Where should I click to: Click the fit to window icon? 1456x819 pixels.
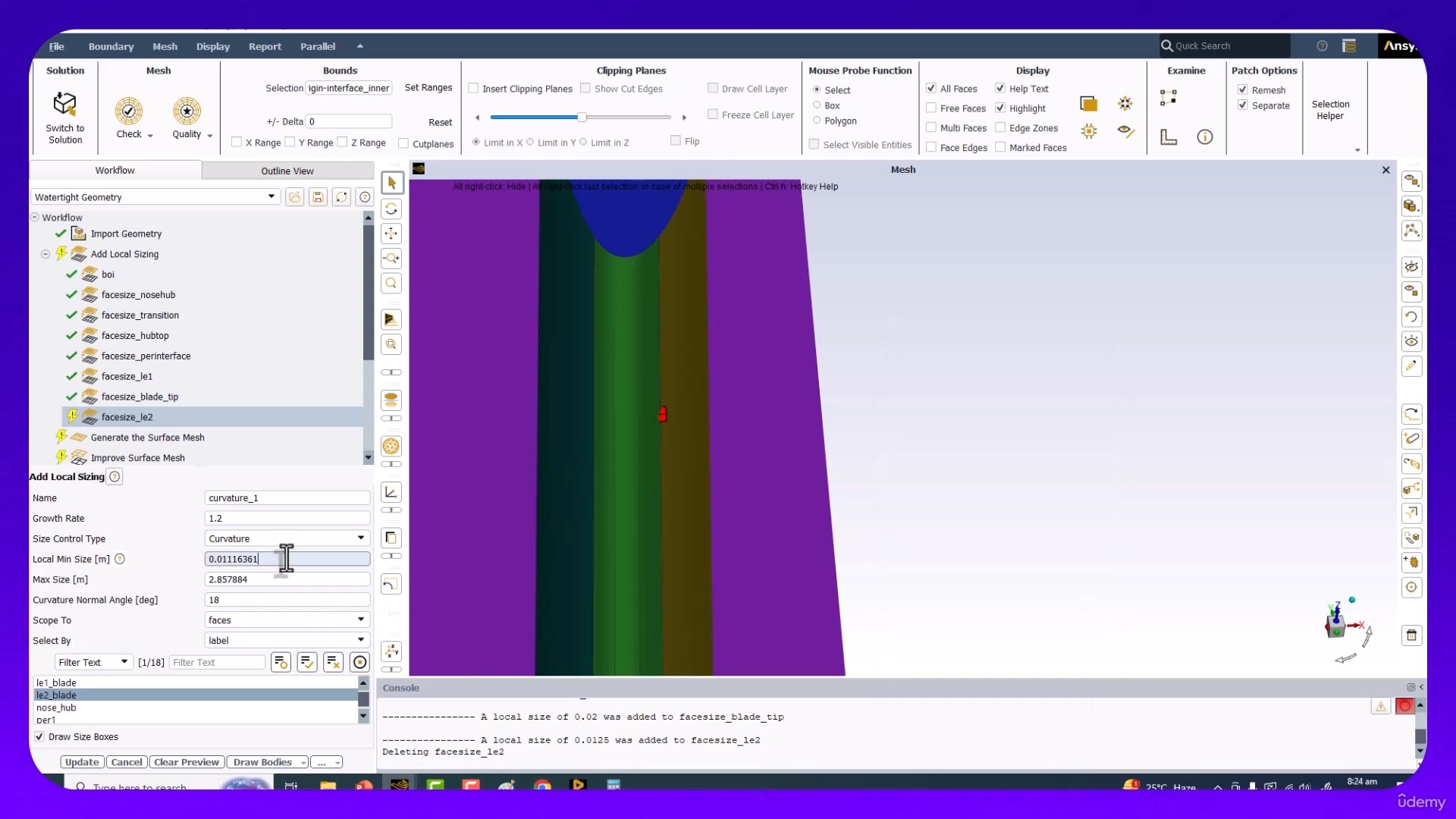click(391, 344)
